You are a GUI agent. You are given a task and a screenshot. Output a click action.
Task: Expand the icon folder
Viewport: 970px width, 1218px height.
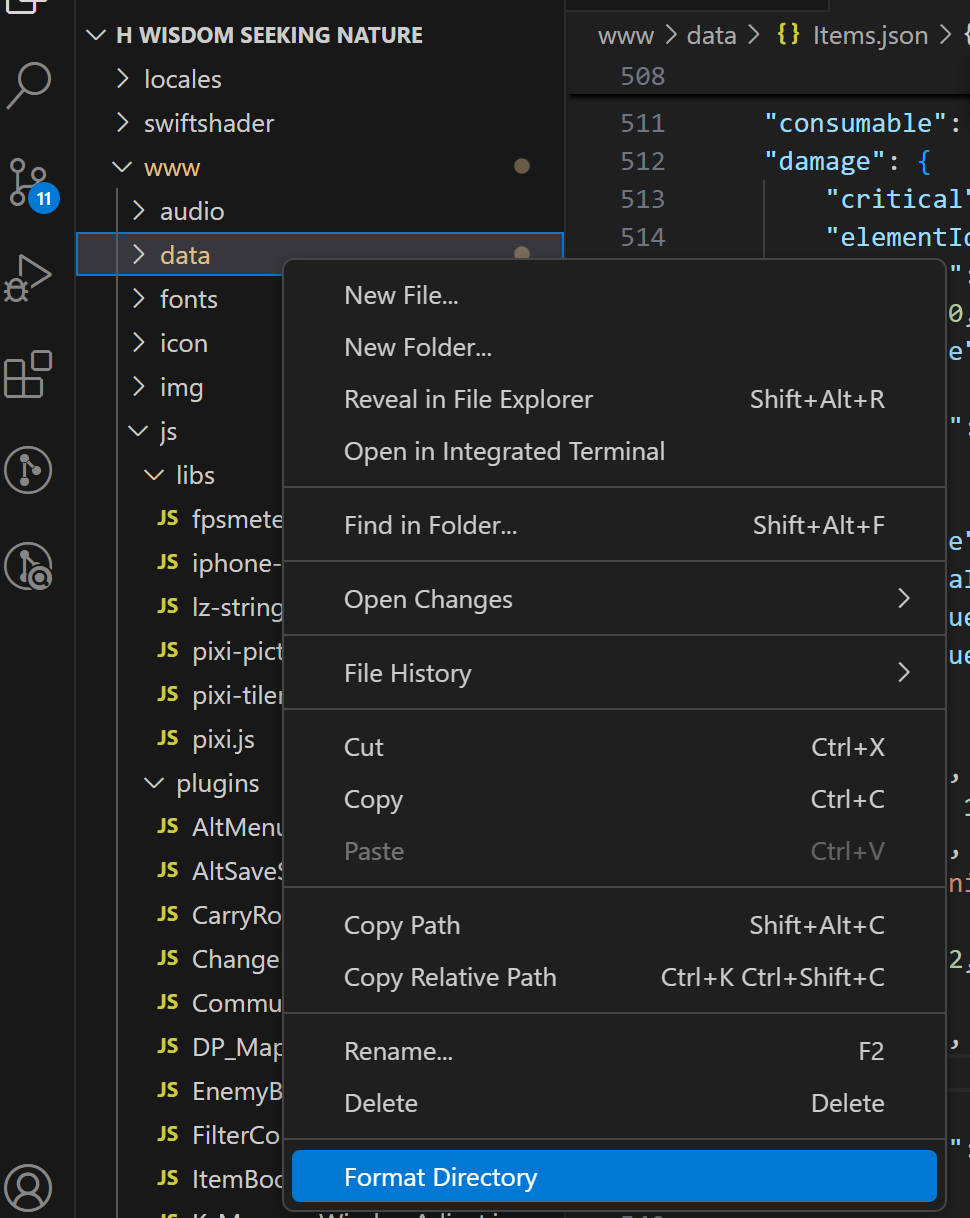click(x=139, y=343)
